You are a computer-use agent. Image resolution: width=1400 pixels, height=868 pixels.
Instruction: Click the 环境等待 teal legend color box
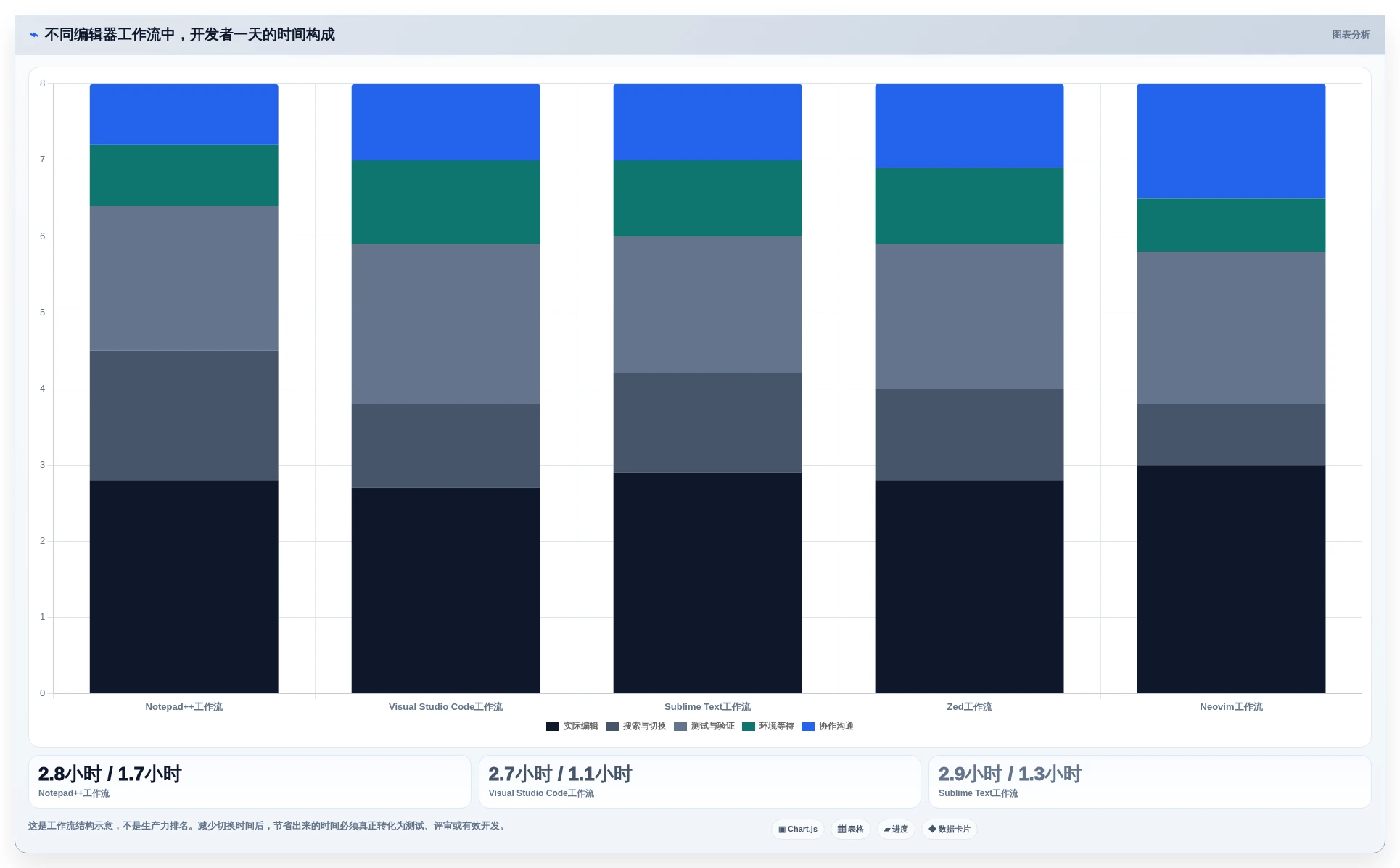[x=749, y=727]
